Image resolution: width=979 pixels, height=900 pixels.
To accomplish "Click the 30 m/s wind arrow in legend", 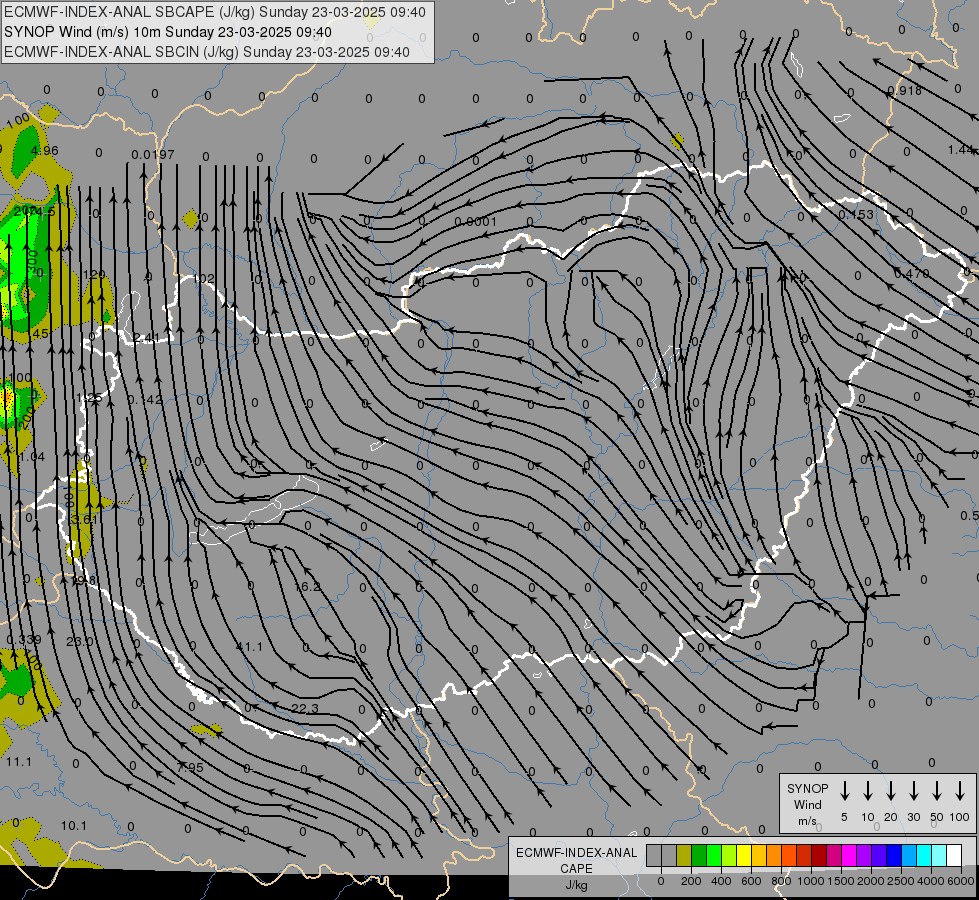I will [x=913, y=791].
